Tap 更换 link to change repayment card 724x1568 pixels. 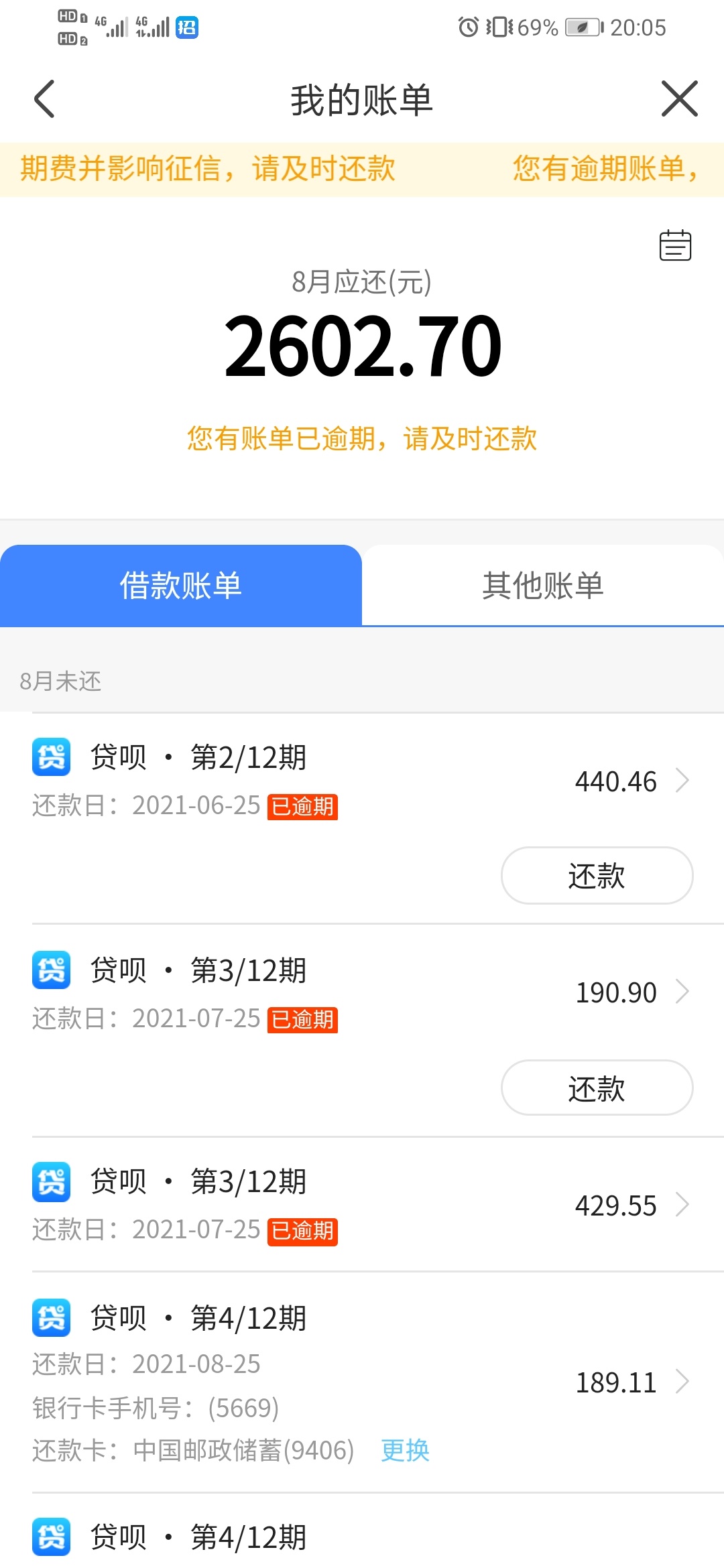[x=405, y=1450]
